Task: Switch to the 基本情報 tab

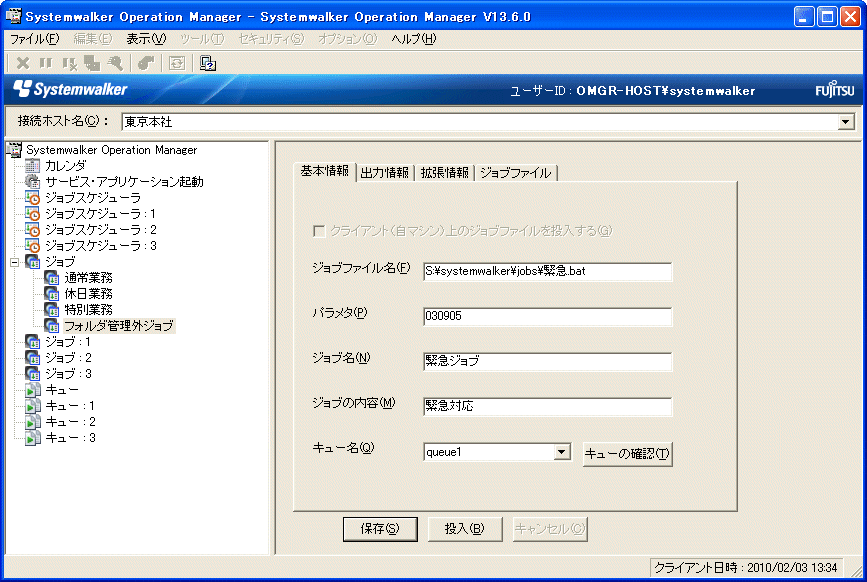Action: (325, 171)
